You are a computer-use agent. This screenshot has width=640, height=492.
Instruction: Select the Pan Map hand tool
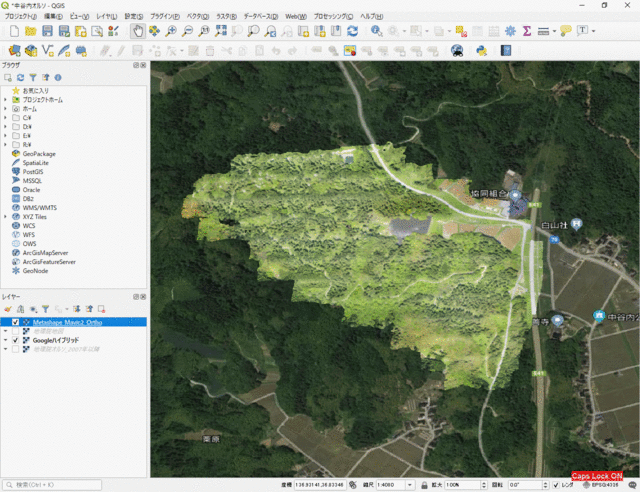pos(138,31)
